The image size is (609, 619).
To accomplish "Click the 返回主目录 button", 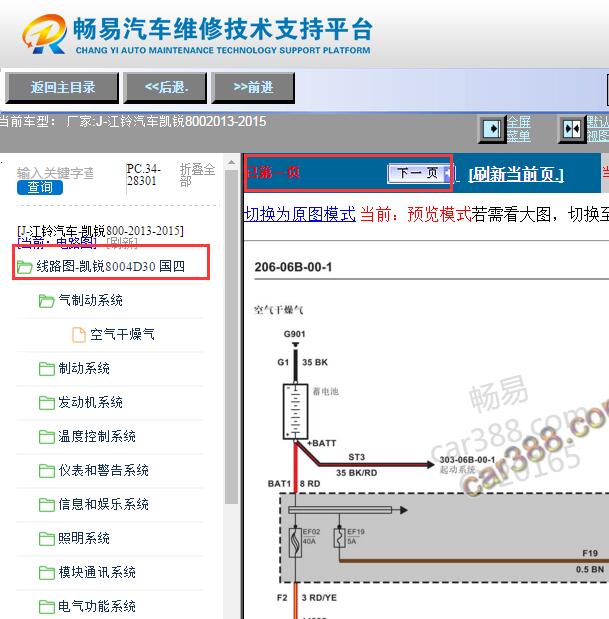I will coord(62,87).
